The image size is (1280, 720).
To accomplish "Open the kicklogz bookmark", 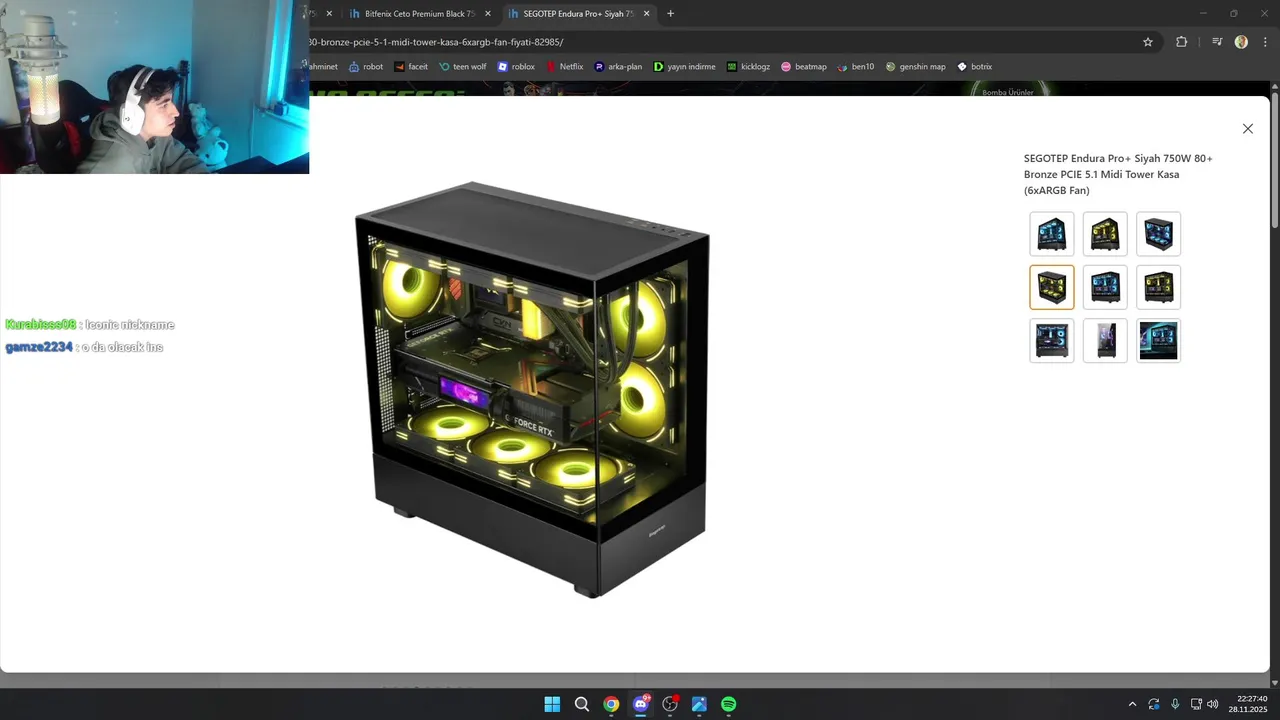I will 748,67.
